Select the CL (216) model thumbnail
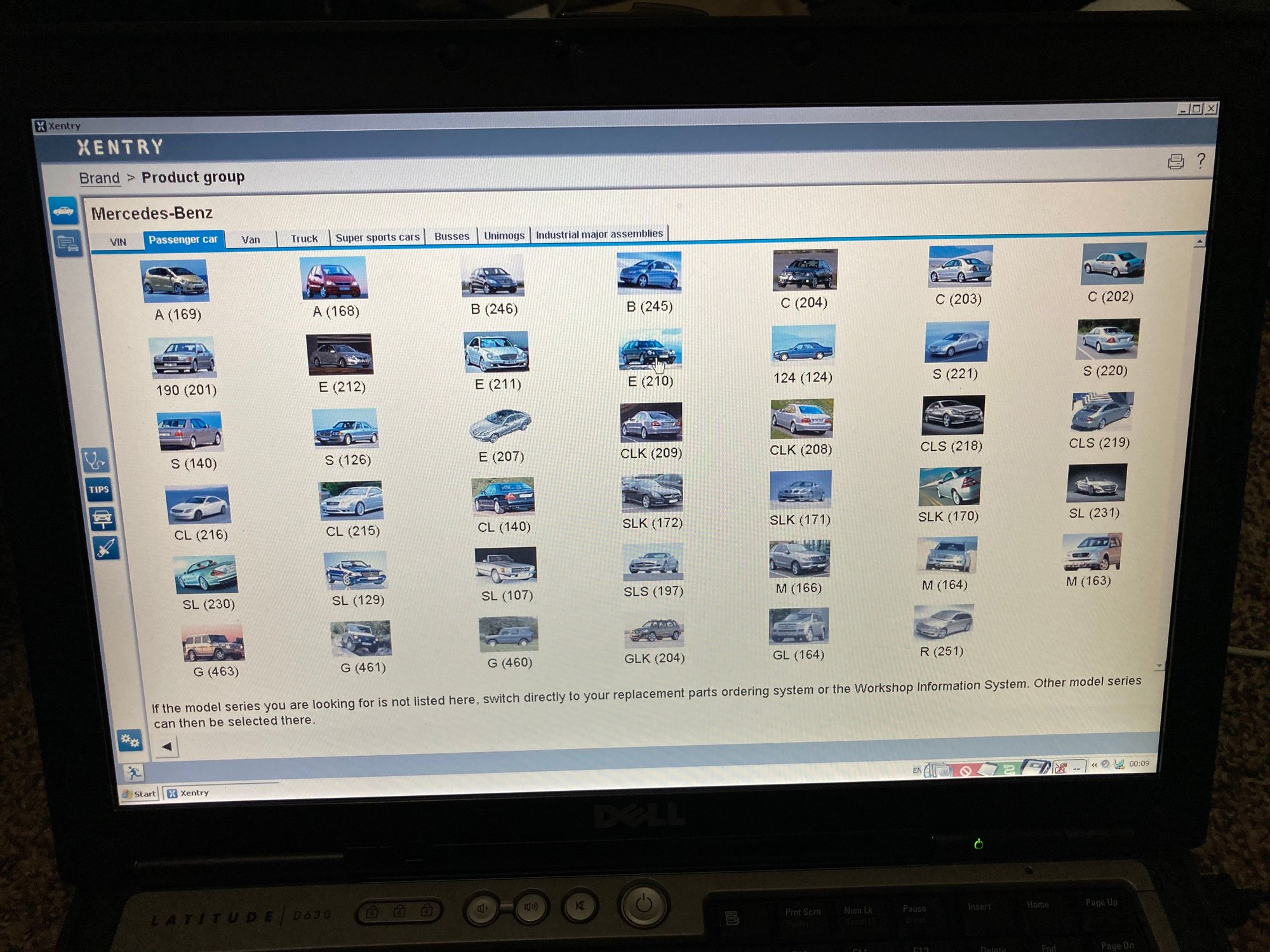The width and height of the screenshot is (1270, 952). pyautogui.click(x=197, y=505)
